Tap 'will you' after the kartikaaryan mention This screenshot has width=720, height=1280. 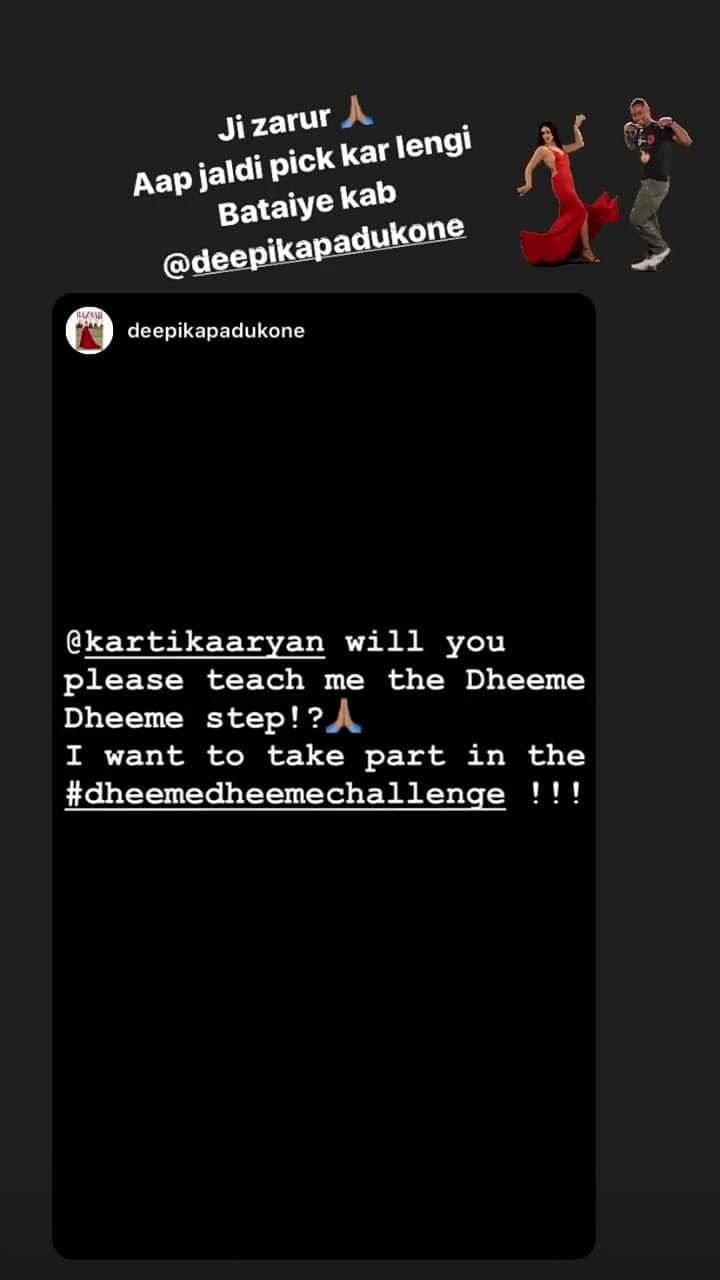point(425,641)
